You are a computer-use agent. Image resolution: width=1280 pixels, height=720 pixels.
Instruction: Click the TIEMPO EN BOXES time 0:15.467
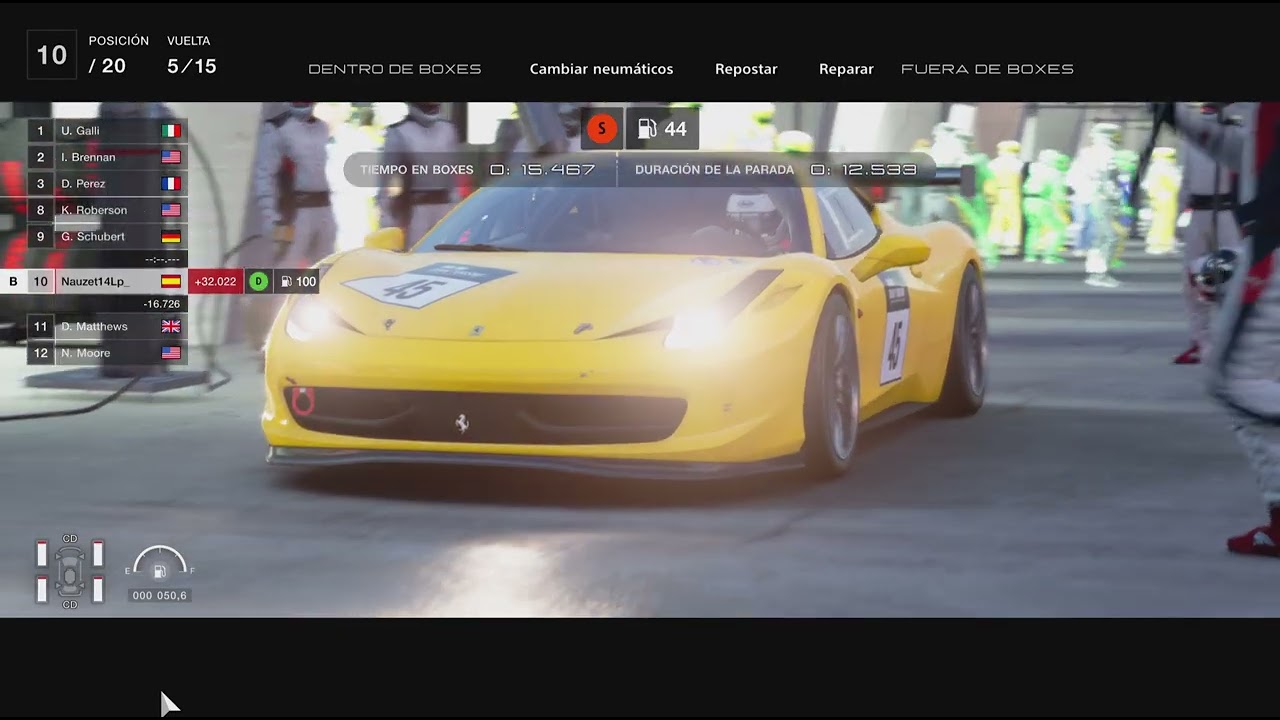(543, 170)
